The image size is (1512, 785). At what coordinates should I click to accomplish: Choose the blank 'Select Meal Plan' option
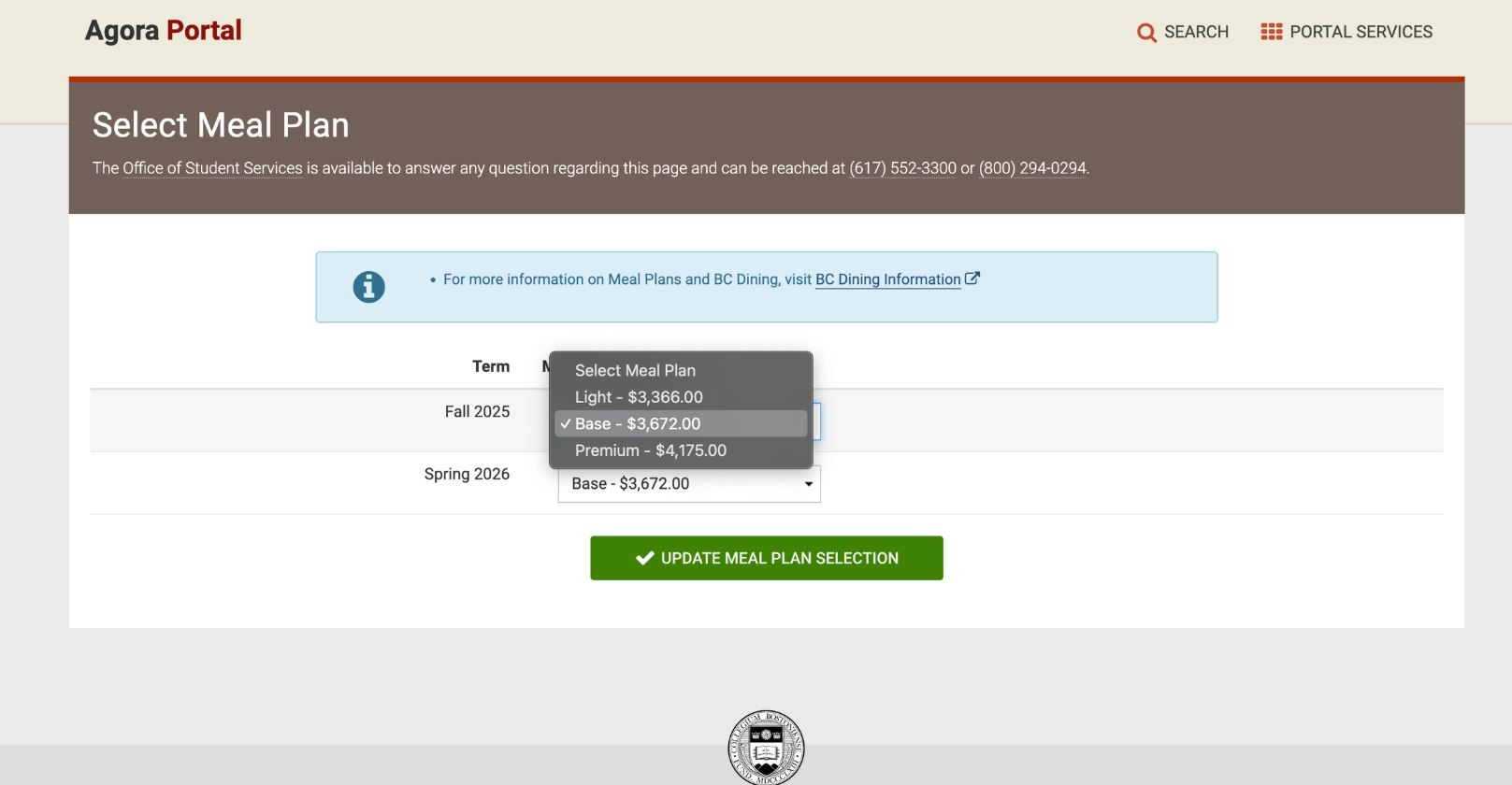[635, 371]
